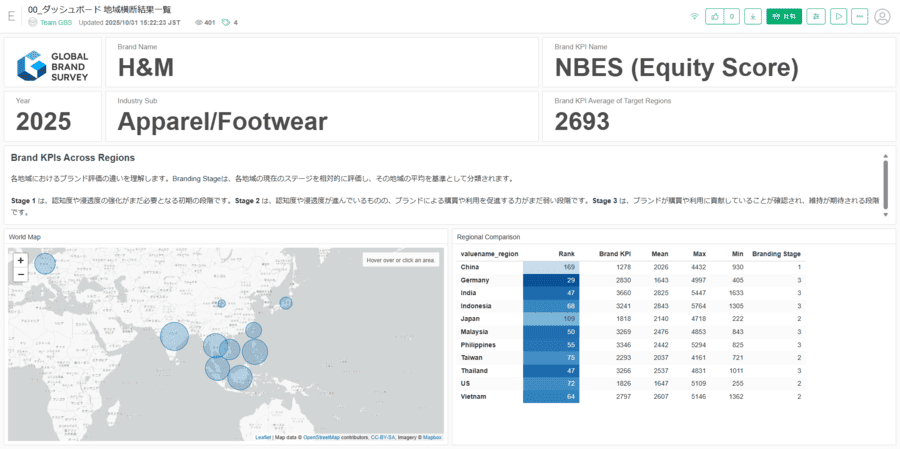
Task: Click Vietnam's Brand KPI value 2797
Action: click(623, 396)
